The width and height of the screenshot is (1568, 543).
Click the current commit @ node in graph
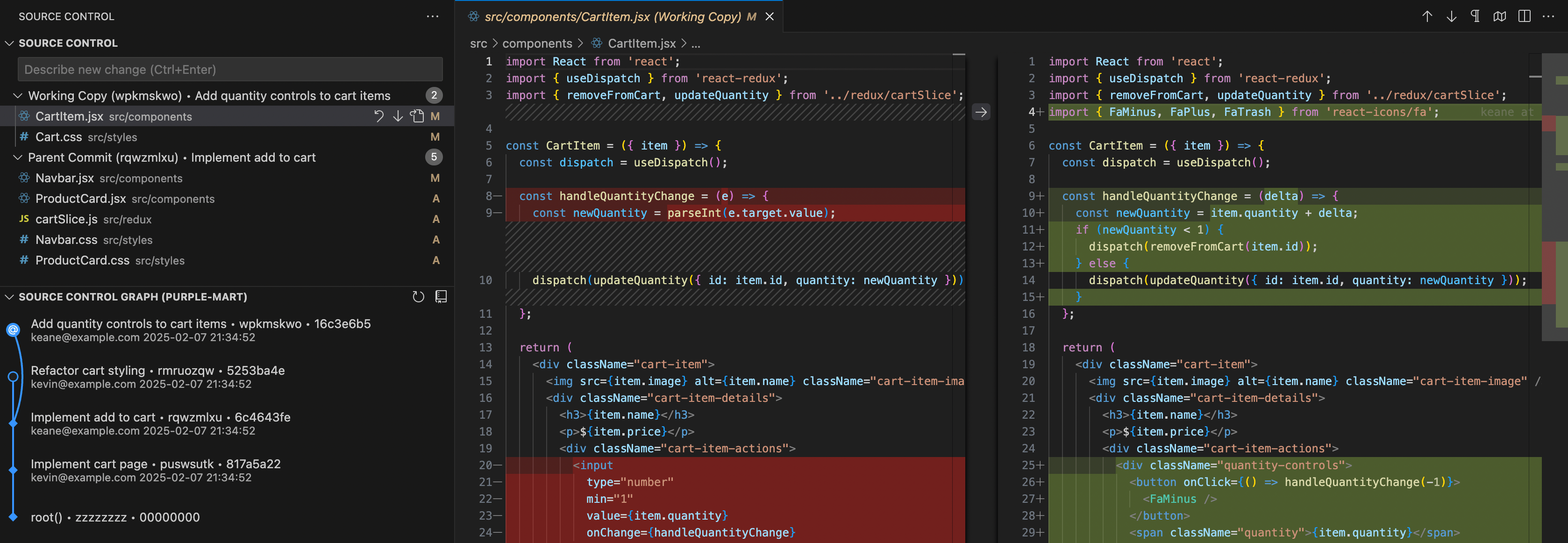13,330
